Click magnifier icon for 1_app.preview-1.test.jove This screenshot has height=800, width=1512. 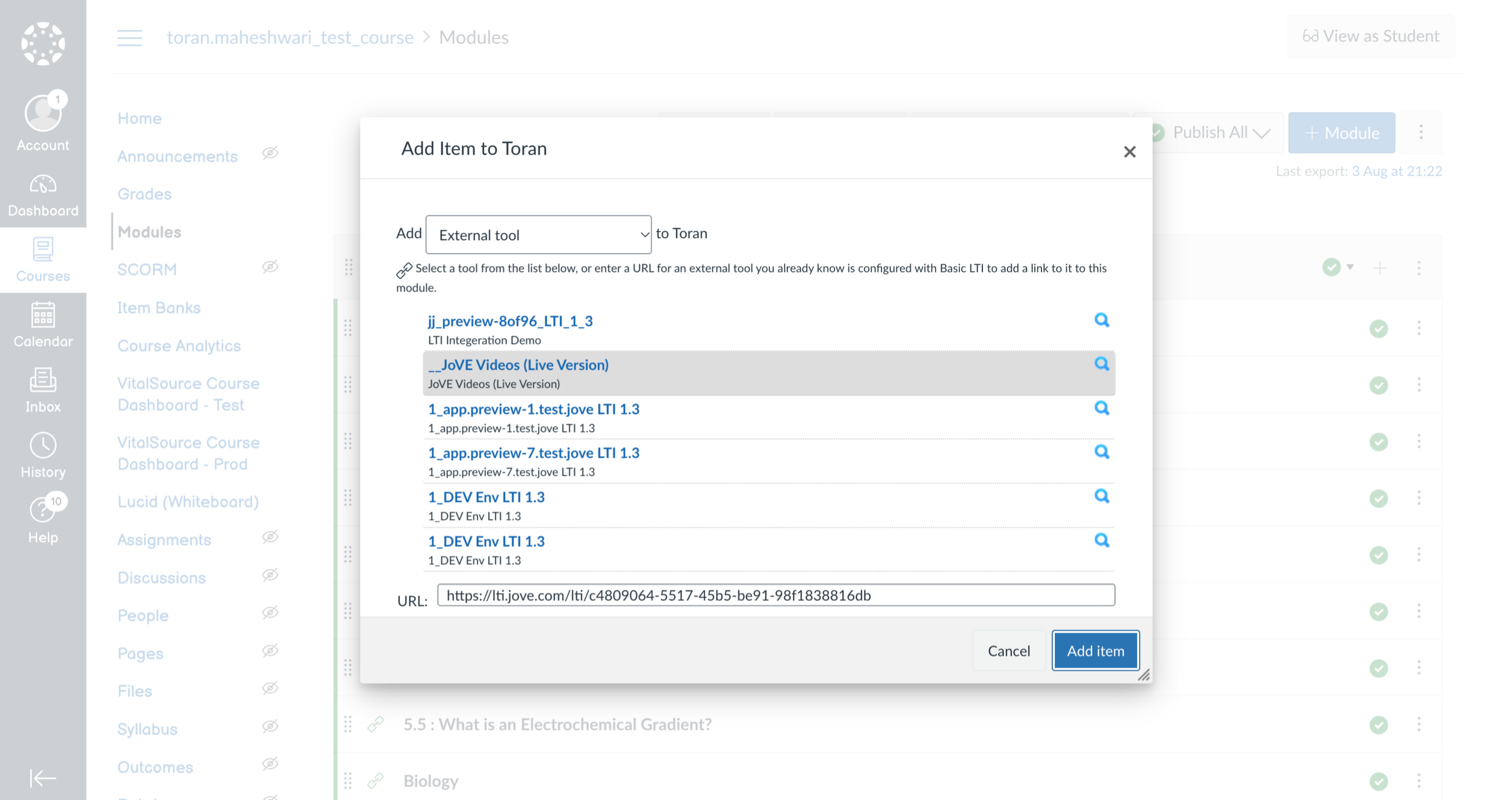pos(1102,408)
